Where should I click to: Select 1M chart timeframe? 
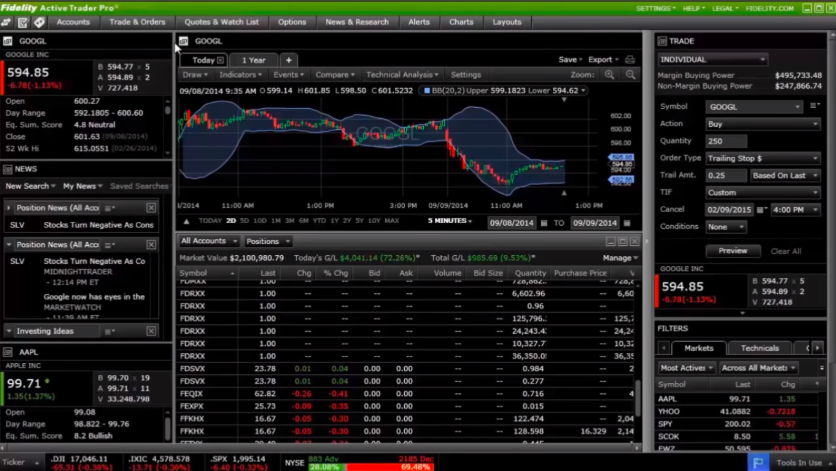point(276,221)
